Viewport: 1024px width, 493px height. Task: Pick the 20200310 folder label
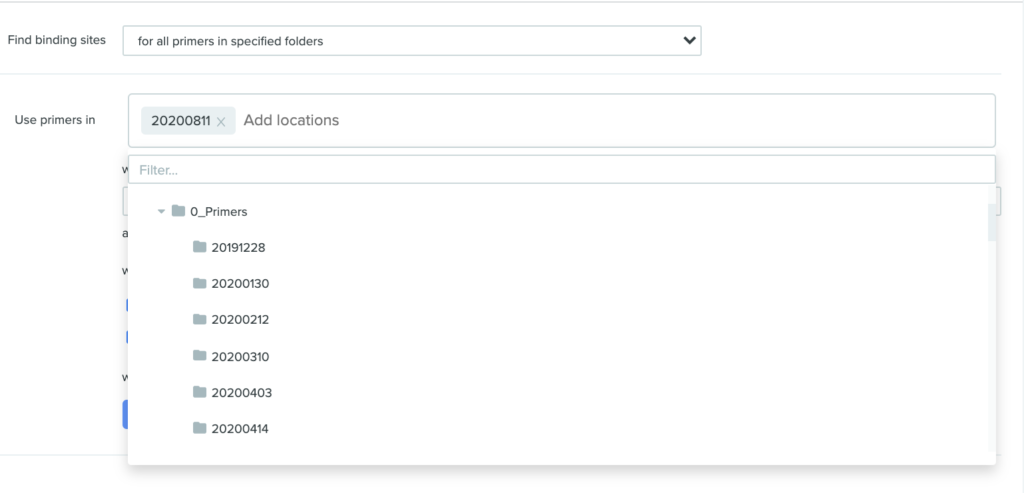point(240,357)
